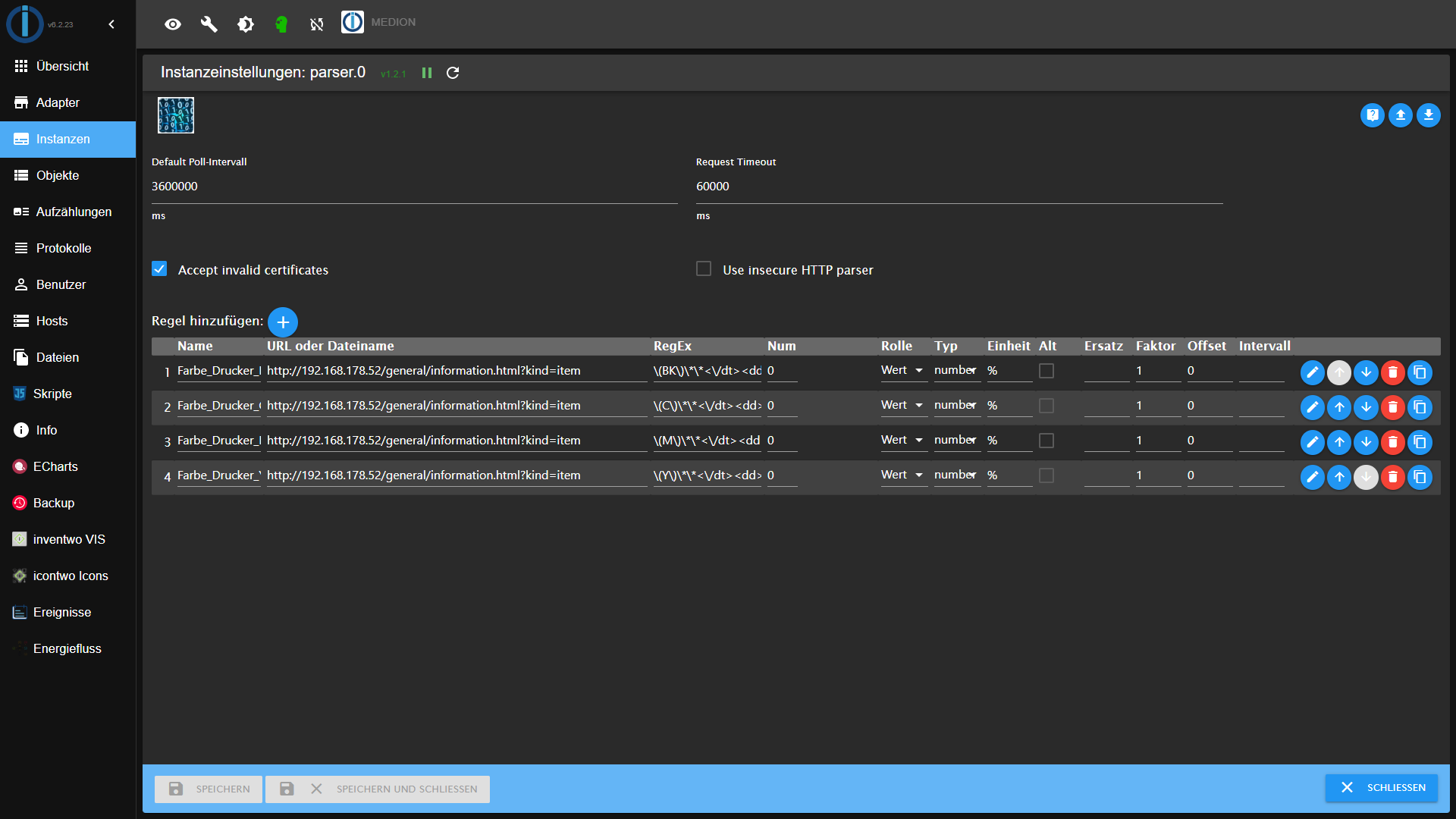Click the Speichern button

pyautogui.click(x=209, y=789)
